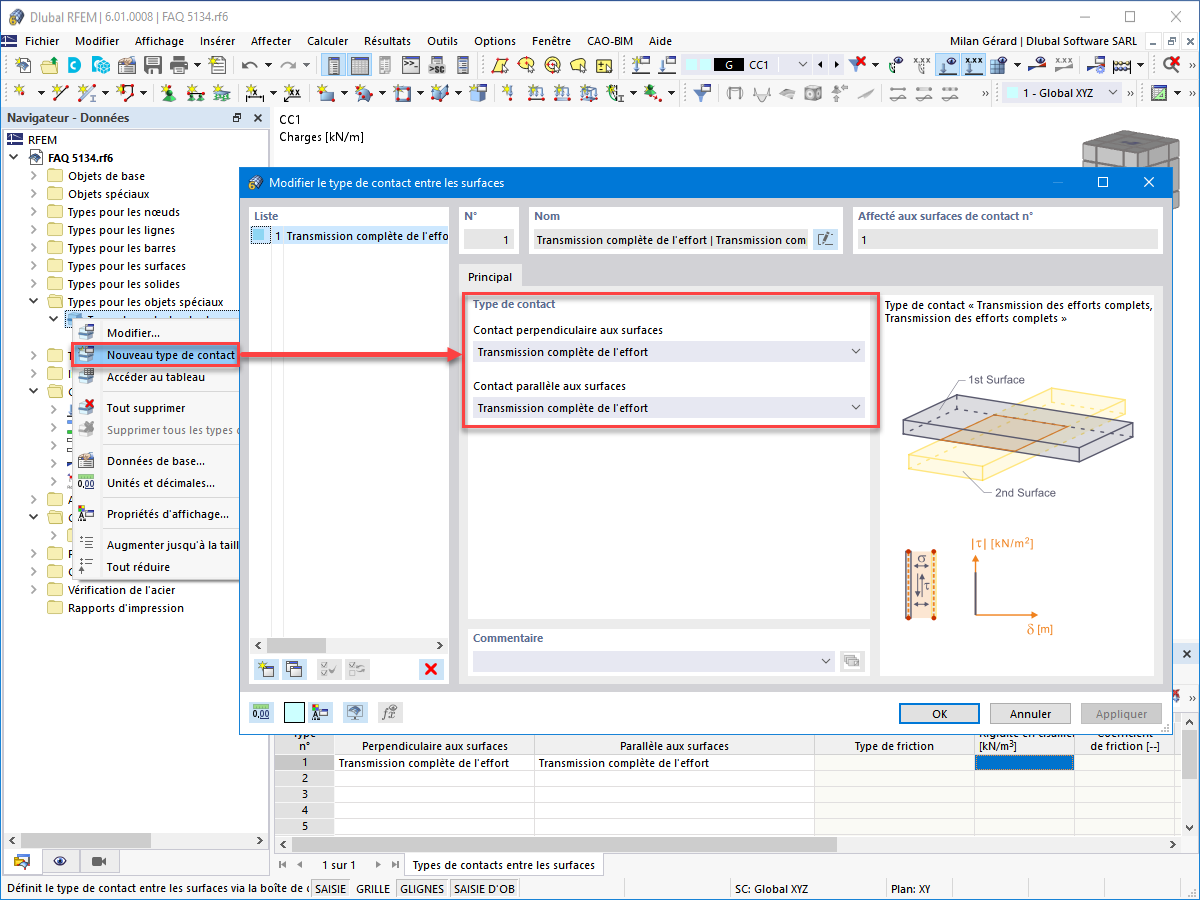Toggle GLIGNES in the status bar
Viewport: 1200px width, 900px height.
(422, 888)
